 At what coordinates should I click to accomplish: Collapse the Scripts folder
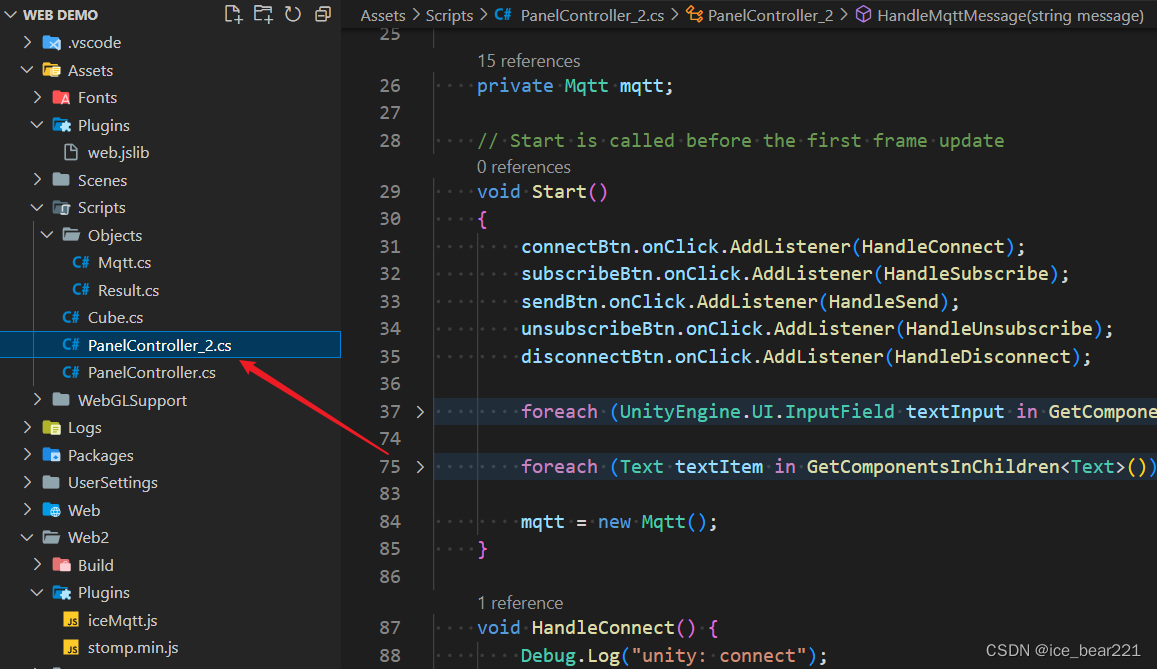coord(38,207)
